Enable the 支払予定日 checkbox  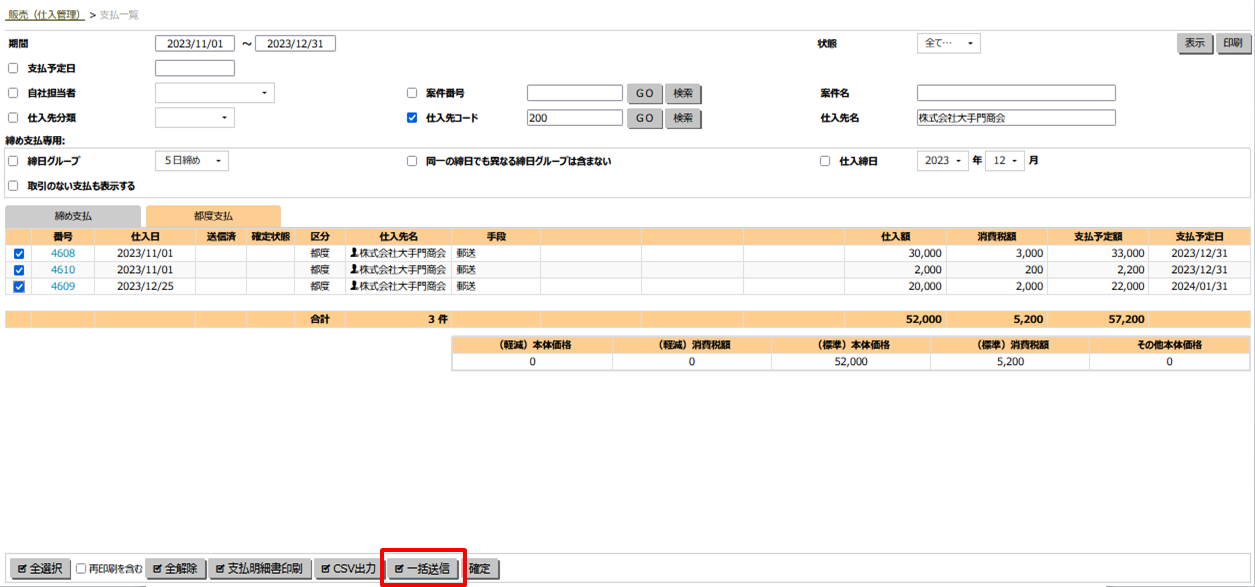[13, 68]
